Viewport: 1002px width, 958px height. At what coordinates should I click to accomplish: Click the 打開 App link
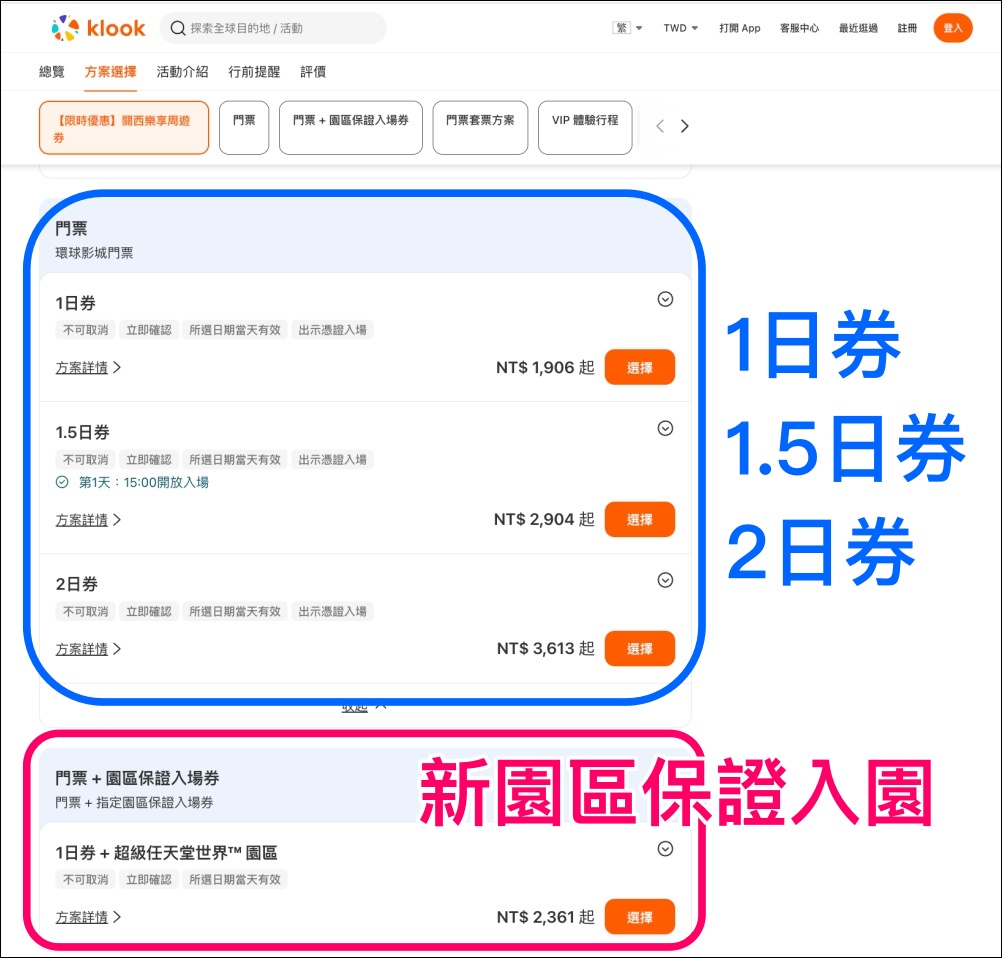click(x=739, y=28)
